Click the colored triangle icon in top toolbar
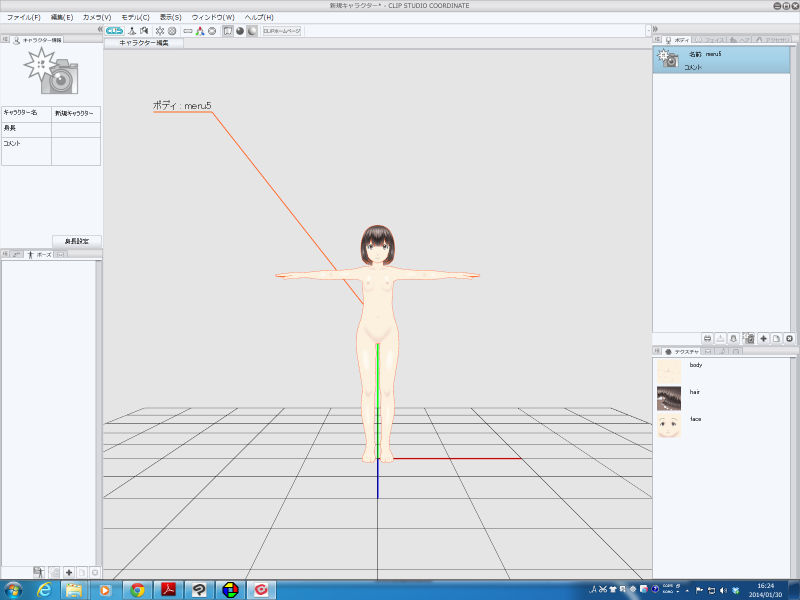This screenshot has height=600, width=800. point(200,31)
